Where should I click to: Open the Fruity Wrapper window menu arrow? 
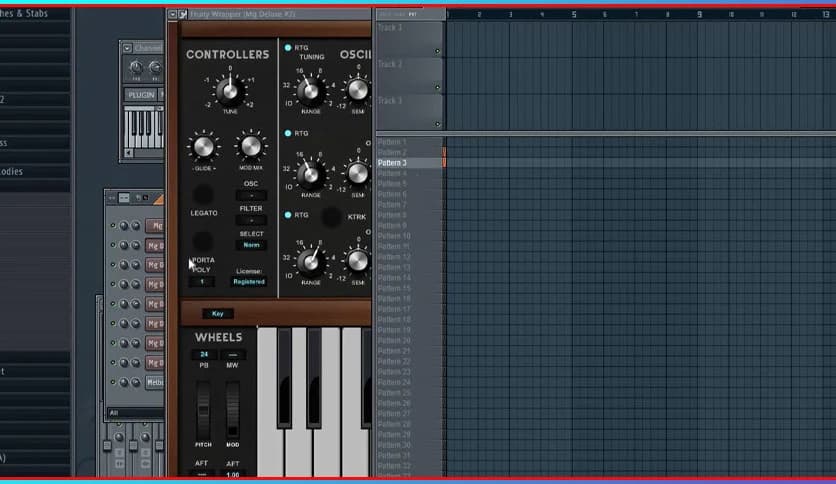pyautogui.click(x=173, y=14)
